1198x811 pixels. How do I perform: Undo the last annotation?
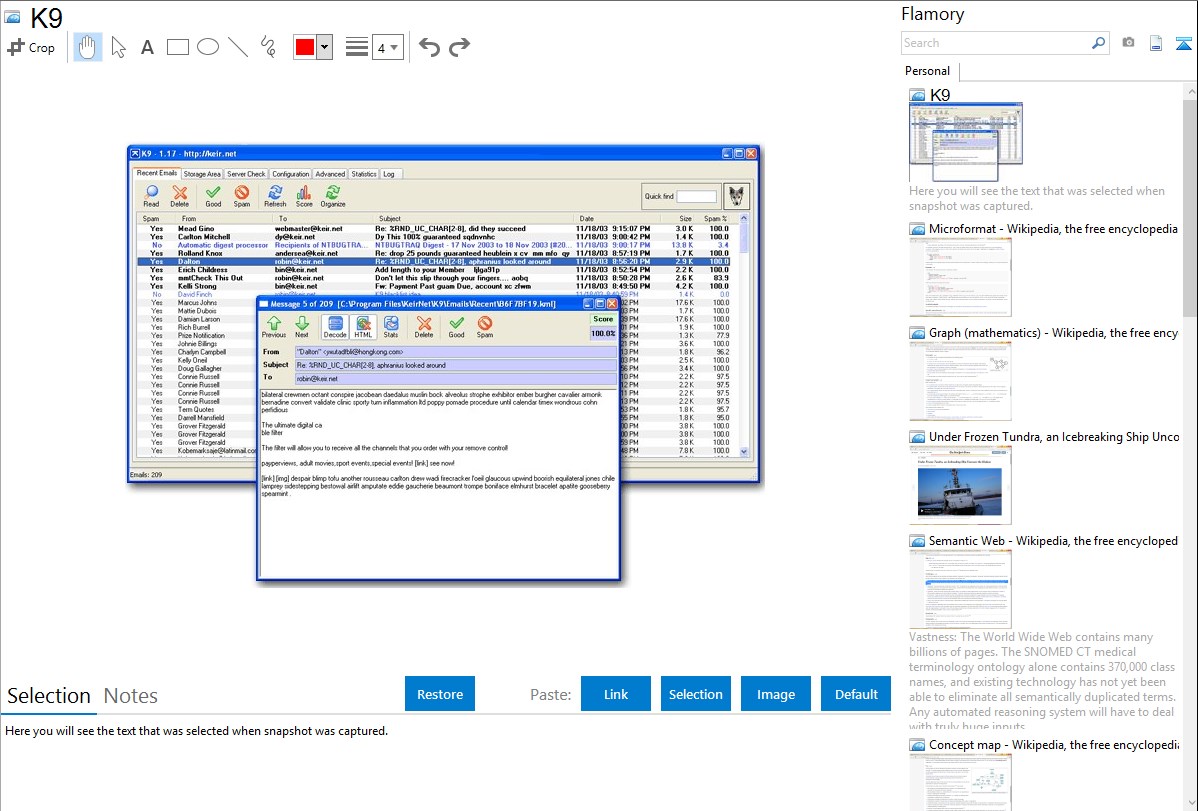point(429,47)
